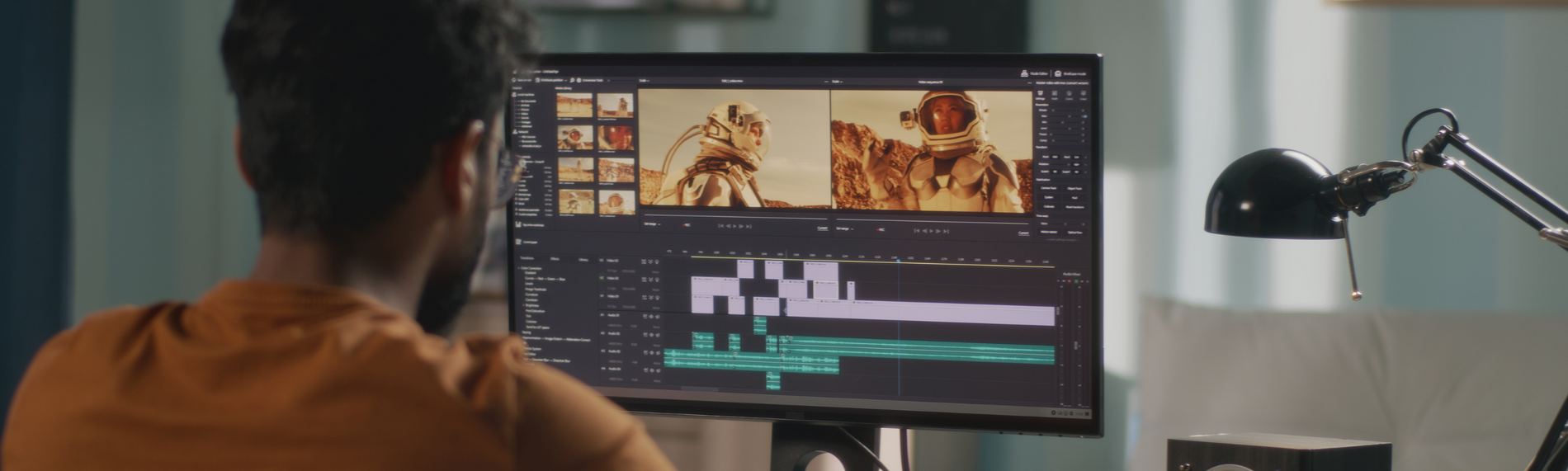The width and height of the screenshot is (1568, 471).
Task: Switch to the Effects tab
Action: (x=555, y=259)
